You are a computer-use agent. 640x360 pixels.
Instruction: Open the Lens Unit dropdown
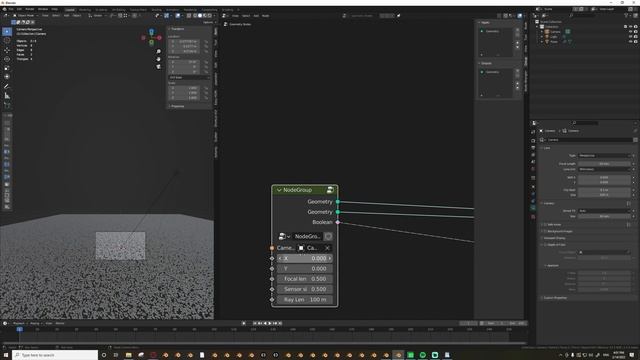pos(604,169)
